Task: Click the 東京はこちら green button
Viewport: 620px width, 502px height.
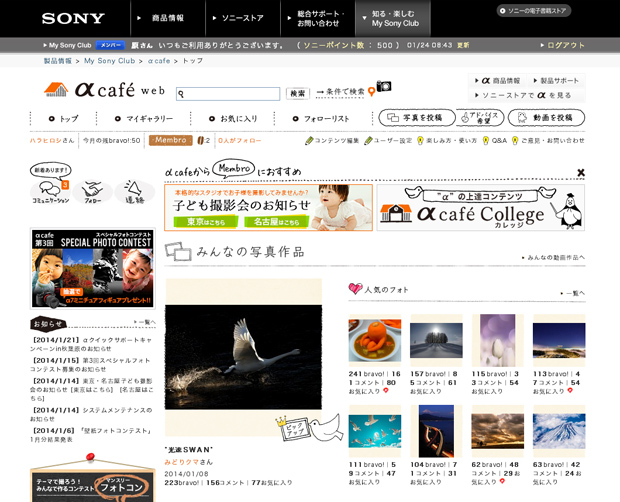Action: point(206,222)
